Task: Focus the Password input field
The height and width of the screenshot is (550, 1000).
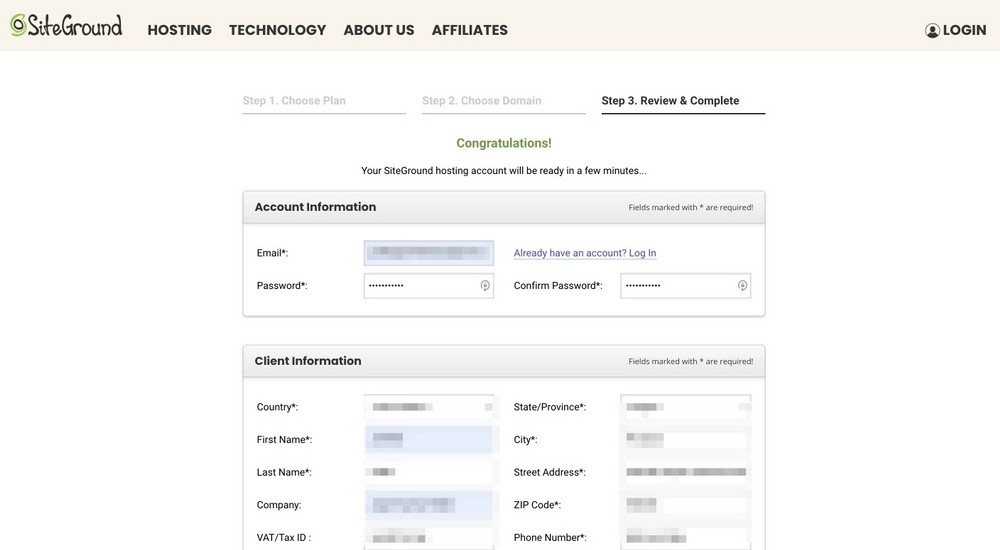Action: pos(429,285)
